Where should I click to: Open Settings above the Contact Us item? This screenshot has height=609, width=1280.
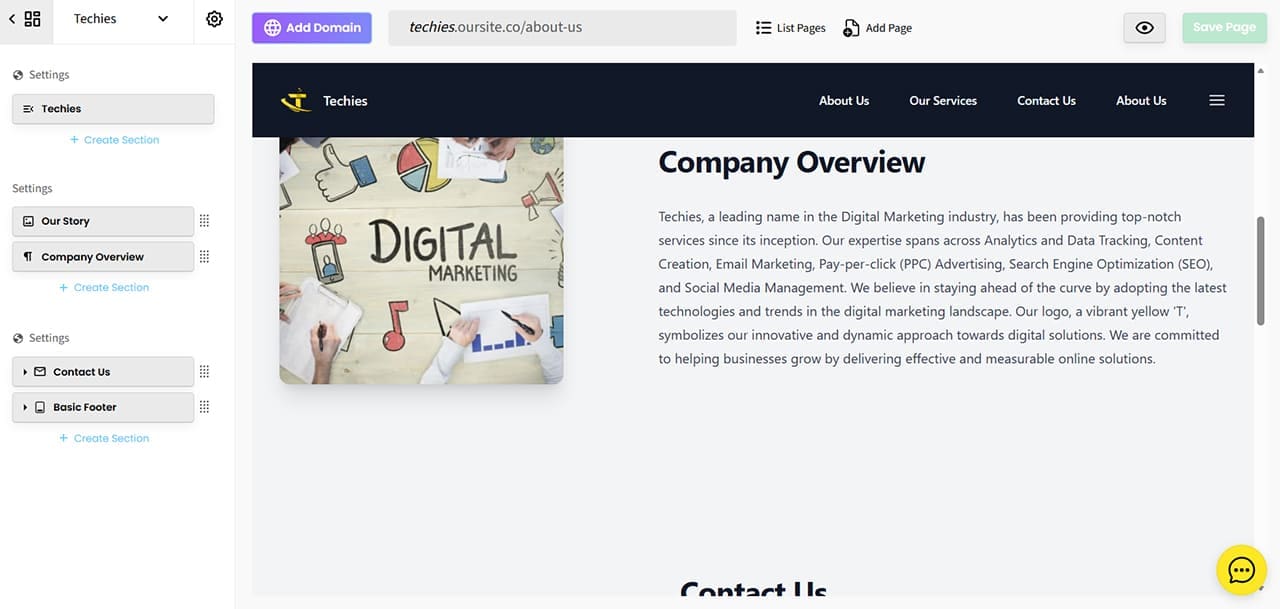(41, 339)
